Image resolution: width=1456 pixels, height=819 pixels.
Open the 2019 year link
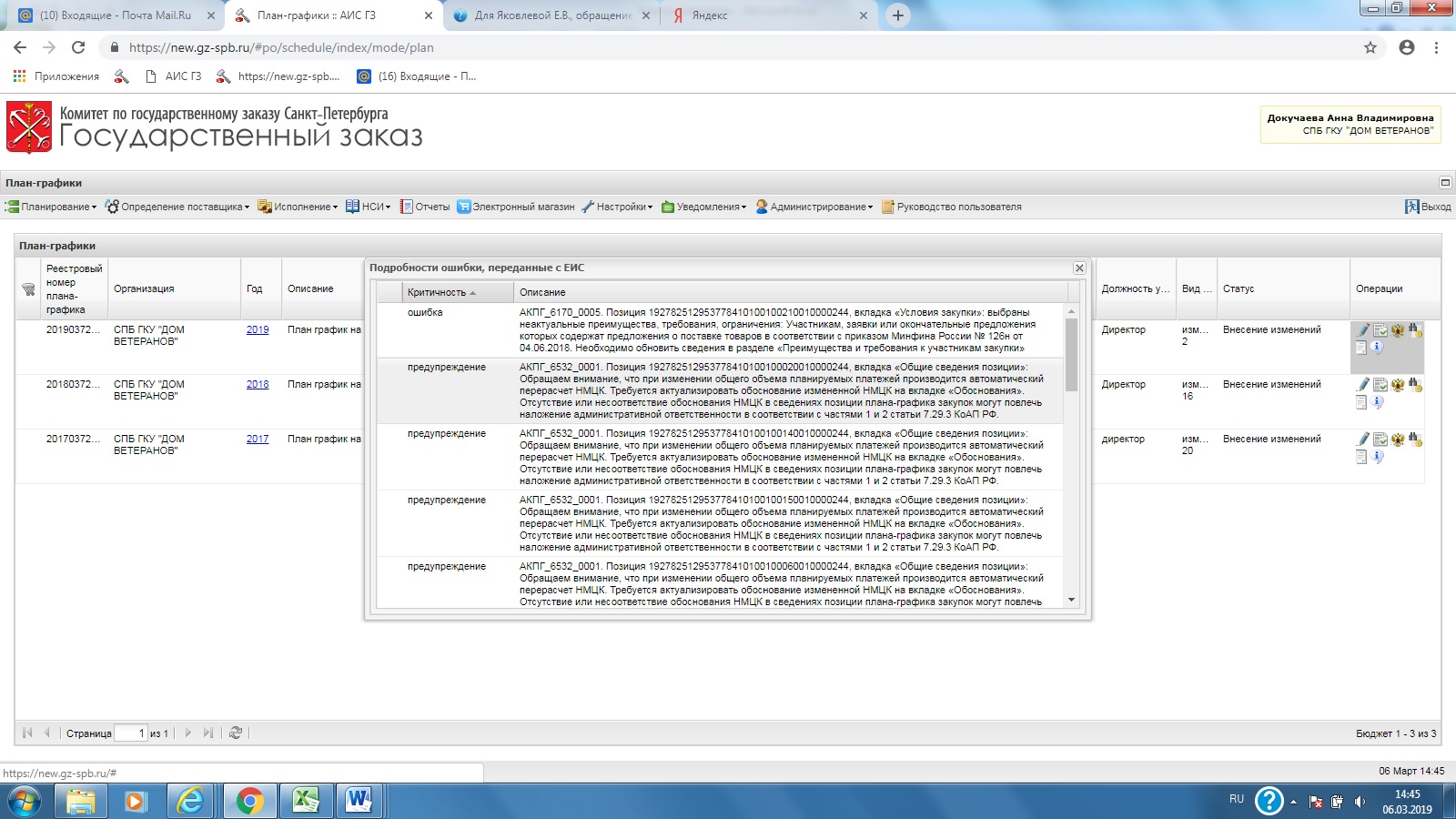tap(258, 330)
